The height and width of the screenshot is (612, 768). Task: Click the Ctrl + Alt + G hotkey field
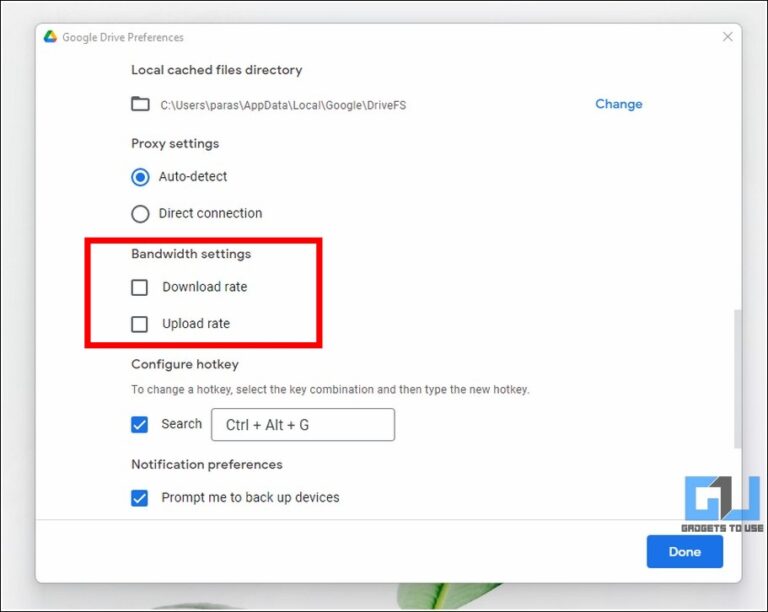click(x=303, y=424)
